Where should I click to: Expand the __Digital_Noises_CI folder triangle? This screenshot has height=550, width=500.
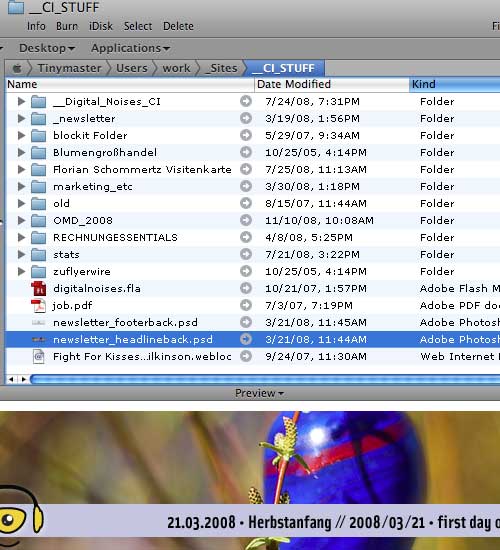point(21,101)
